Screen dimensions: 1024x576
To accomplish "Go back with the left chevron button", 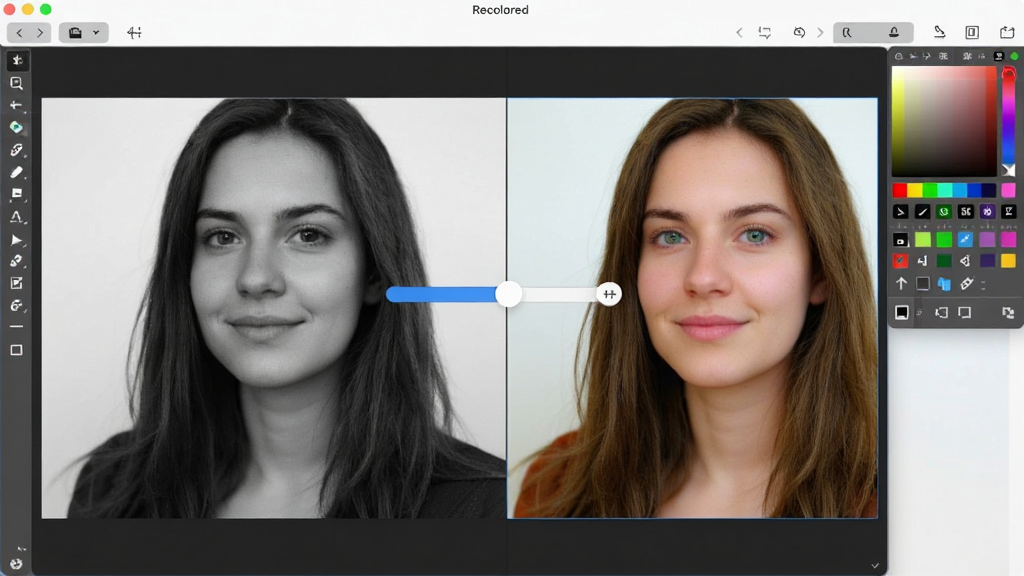I will pyautogui.click(x=19, y=33).
